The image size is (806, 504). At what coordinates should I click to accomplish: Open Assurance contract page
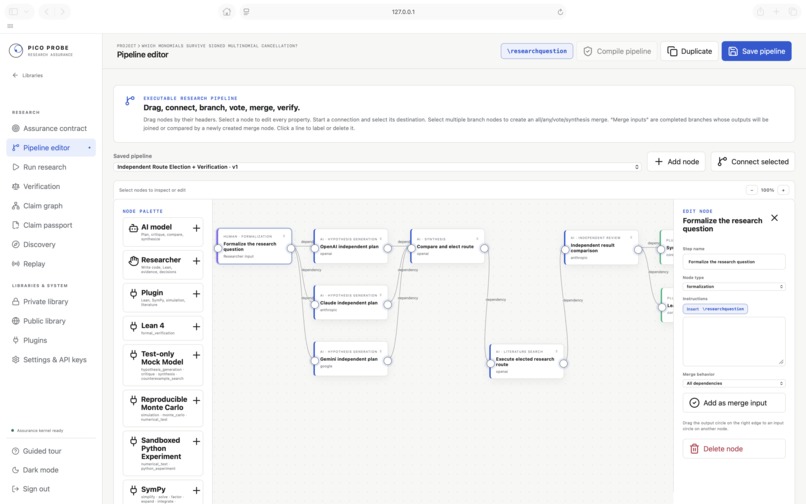point(51,129)
